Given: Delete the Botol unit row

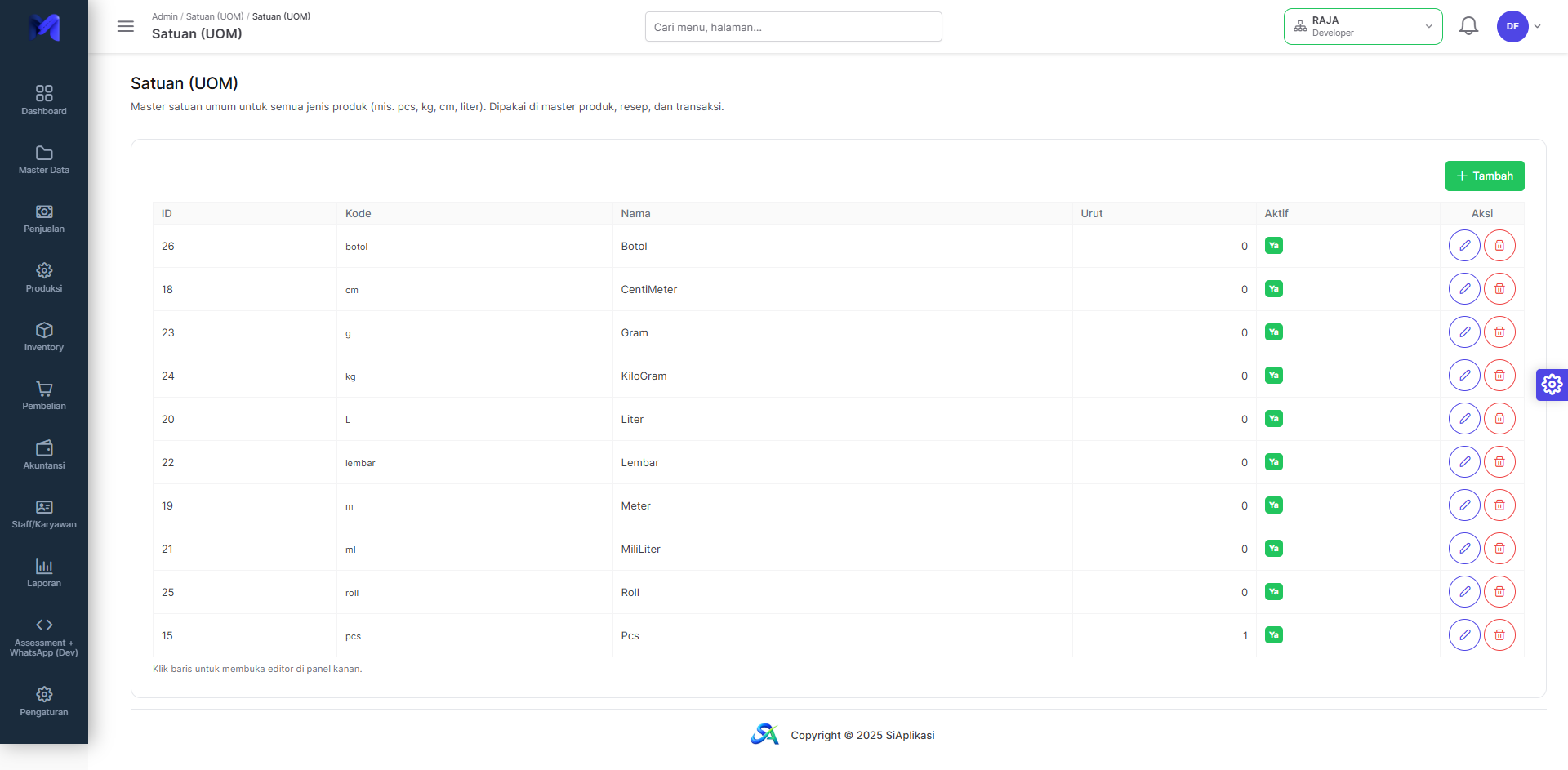Looking at the screenshot, I should [1499, 246].
